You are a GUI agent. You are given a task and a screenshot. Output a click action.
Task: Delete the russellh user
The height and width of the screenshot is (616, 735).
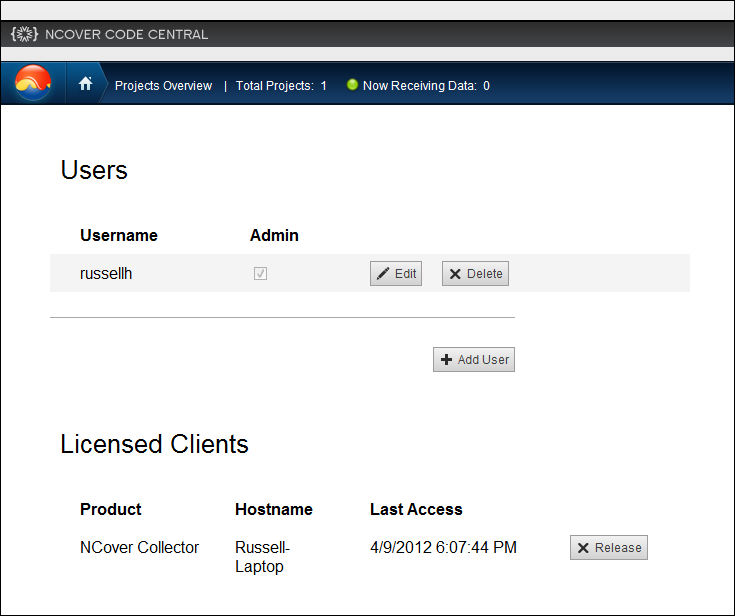tap(475, 274)
